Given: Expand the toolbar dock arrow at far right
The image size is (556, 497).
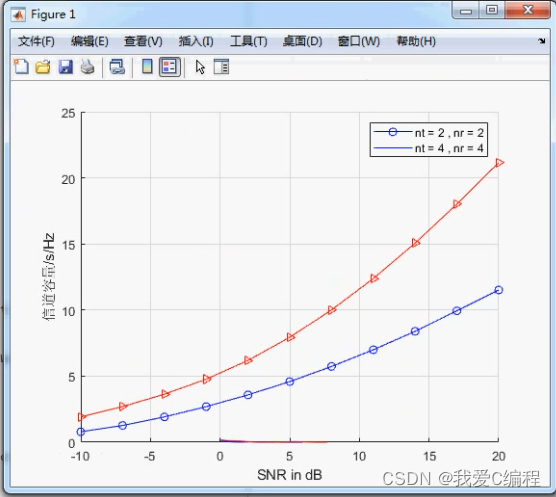Looking at the screenshot, I should (x=541, y=41).
